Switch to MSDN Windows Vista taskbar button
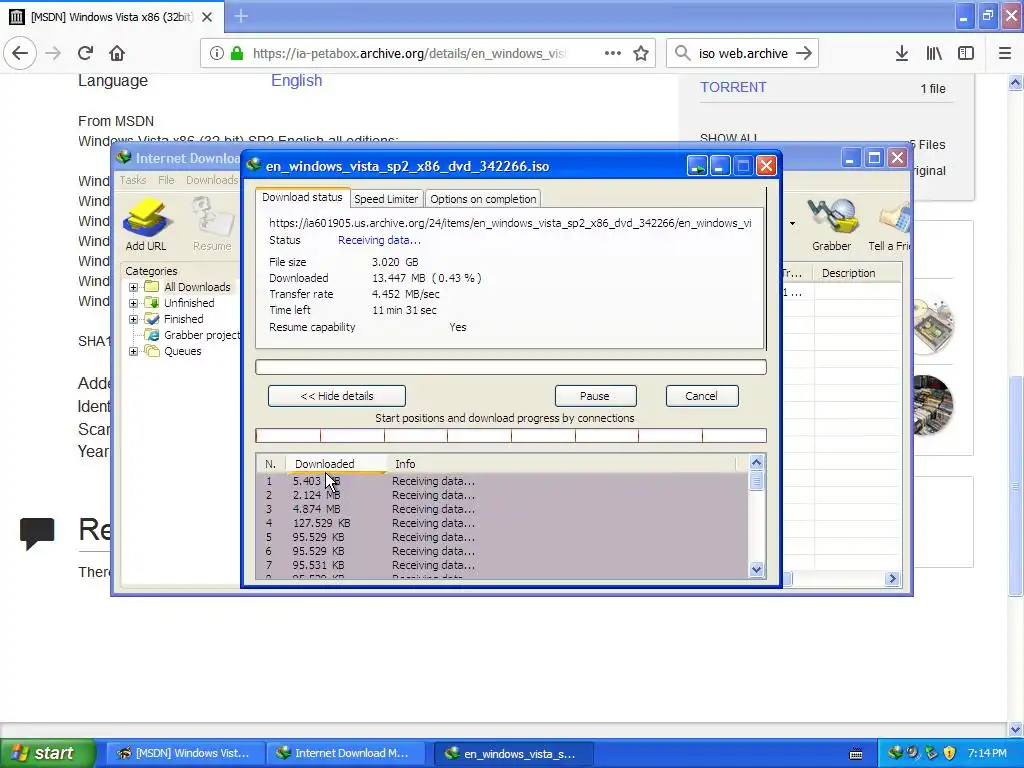This screenshot has height=768, width=1024. pos(185,753)
